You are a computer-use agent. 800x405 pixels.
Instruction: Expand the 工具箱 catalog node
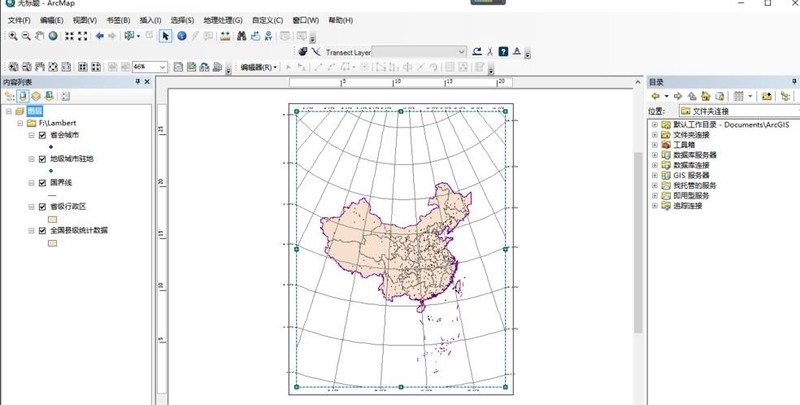(655, 145)
